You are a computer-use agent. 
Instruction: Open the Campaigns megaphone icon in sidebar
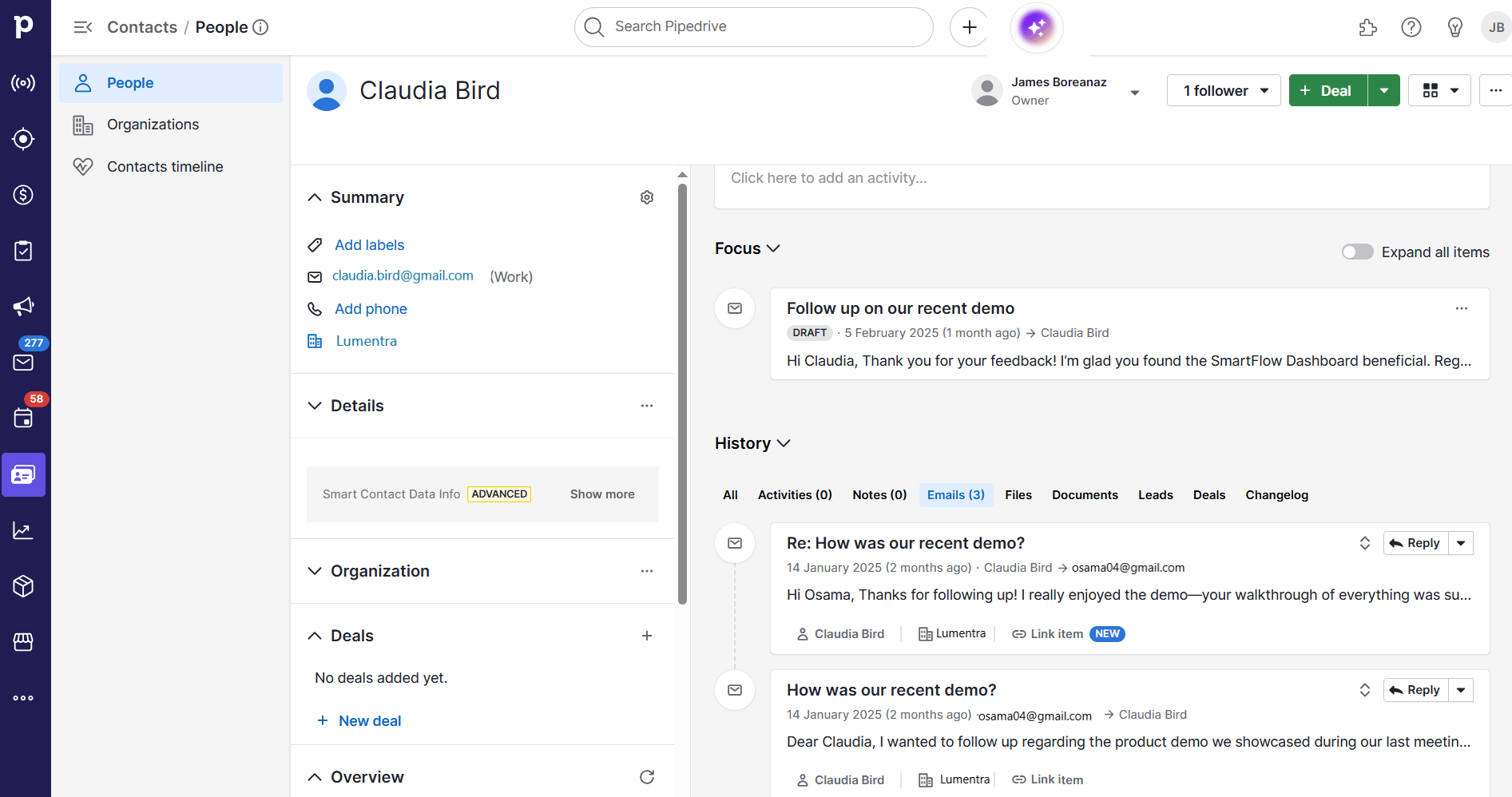pos(23,307)
